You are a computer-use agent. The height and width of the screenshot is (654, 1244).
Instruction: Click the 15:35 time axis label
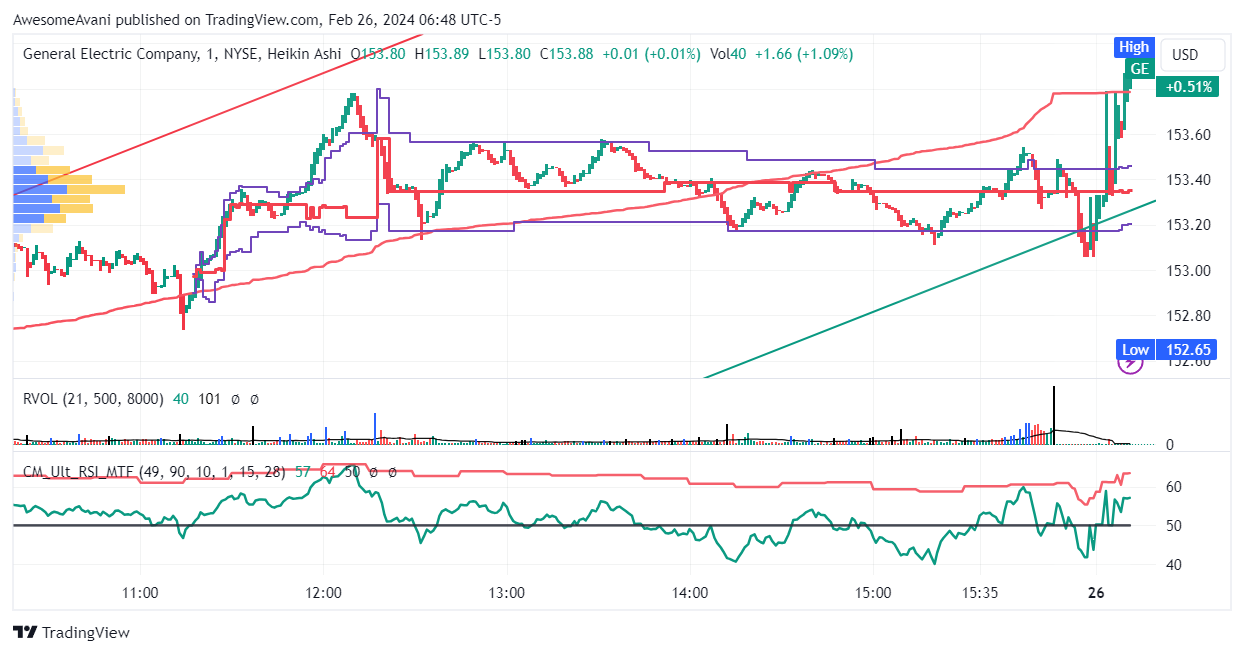click(x=980, y=592)
